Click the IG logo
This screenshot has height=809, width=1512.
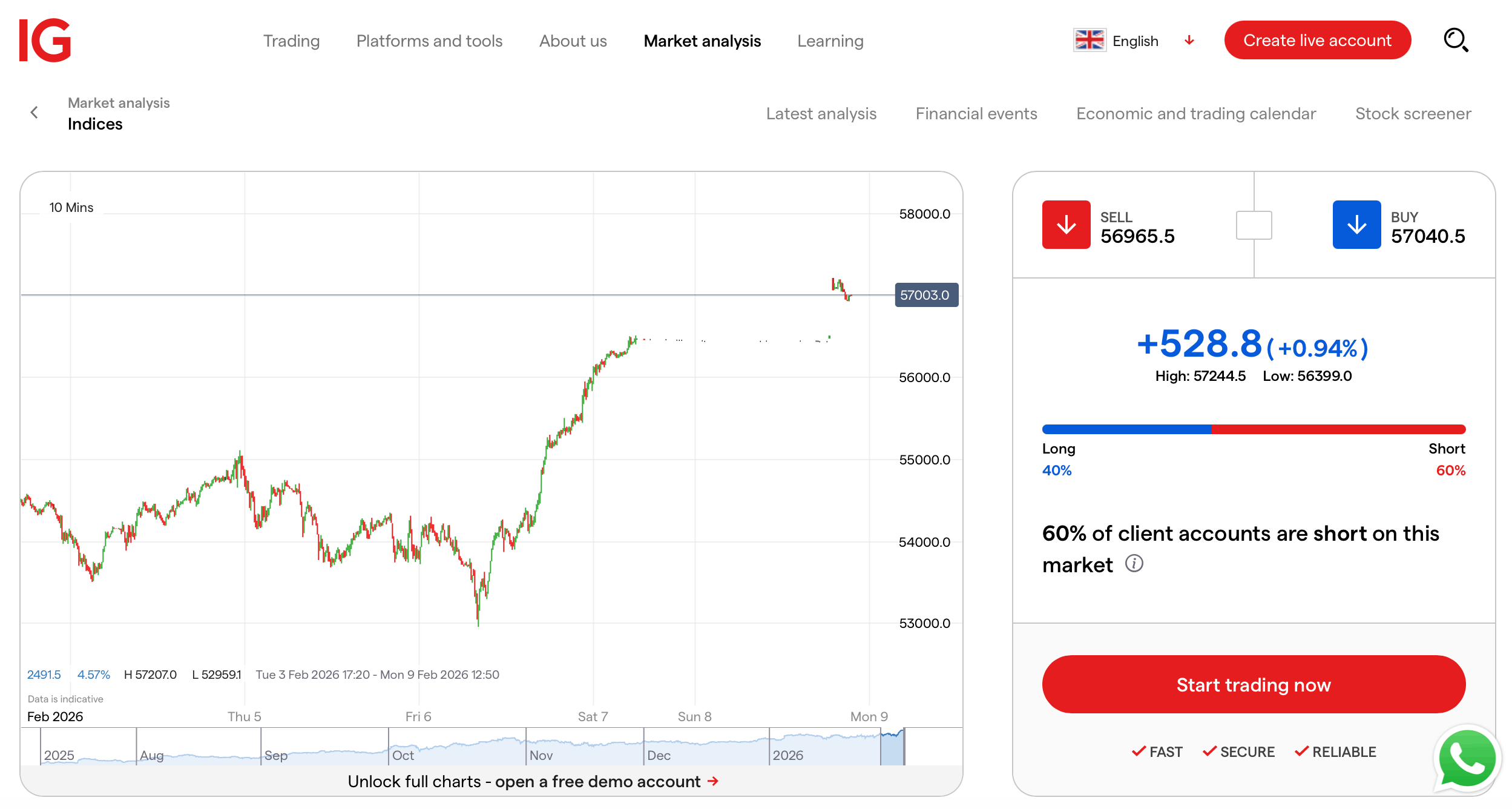(45, 41)
